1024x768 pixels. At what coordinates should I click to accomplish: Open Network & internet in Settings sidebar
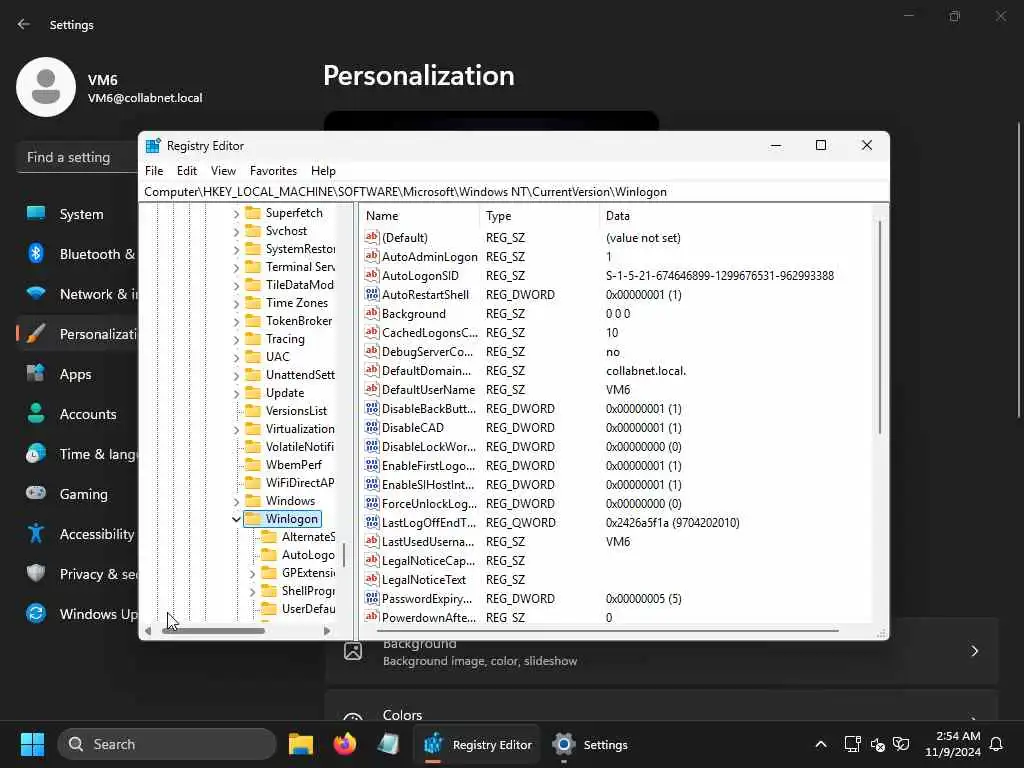coord(78,294)
